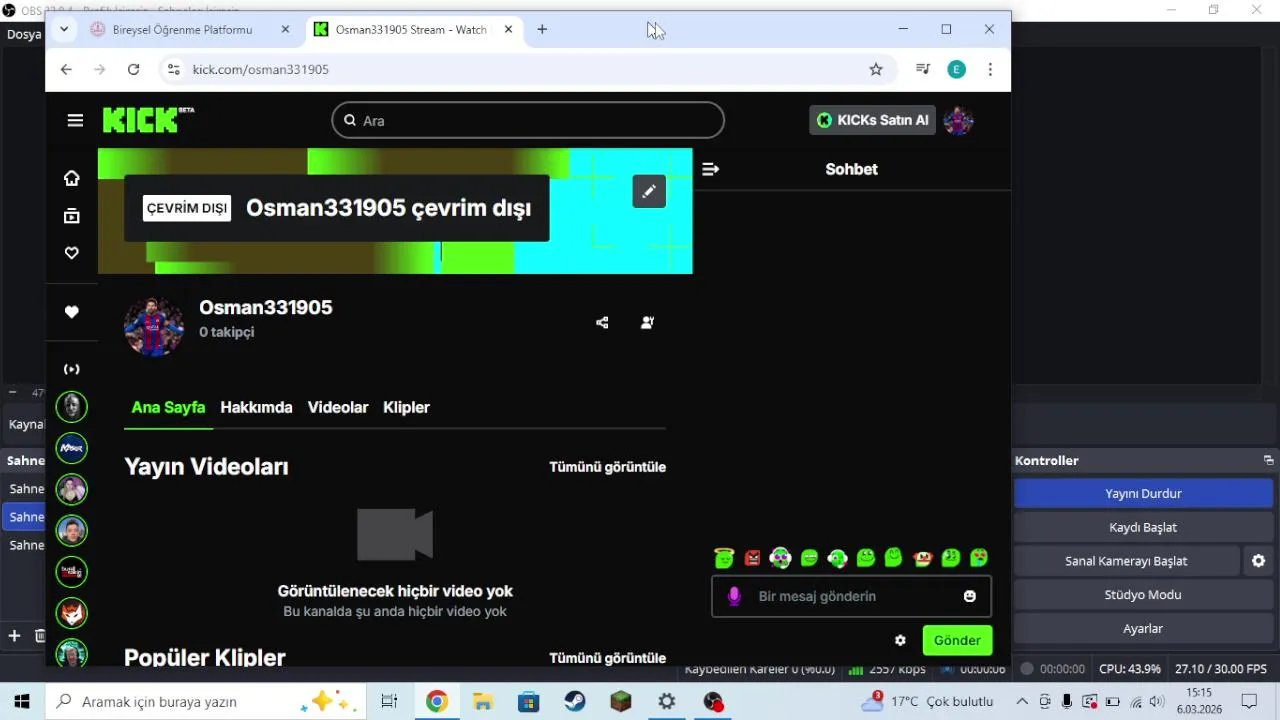Toggle Stüdyo Modu in OBS
Screen dimensions: 1280x720
(1143, 595)
